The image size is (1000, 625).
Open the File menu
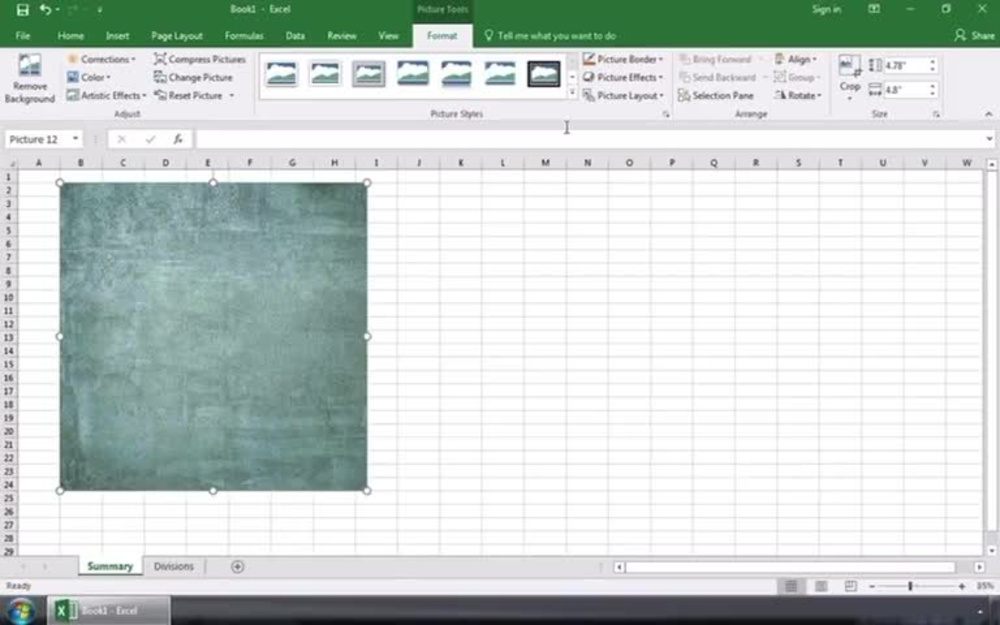pyautogui.click(x=23, y=36)
